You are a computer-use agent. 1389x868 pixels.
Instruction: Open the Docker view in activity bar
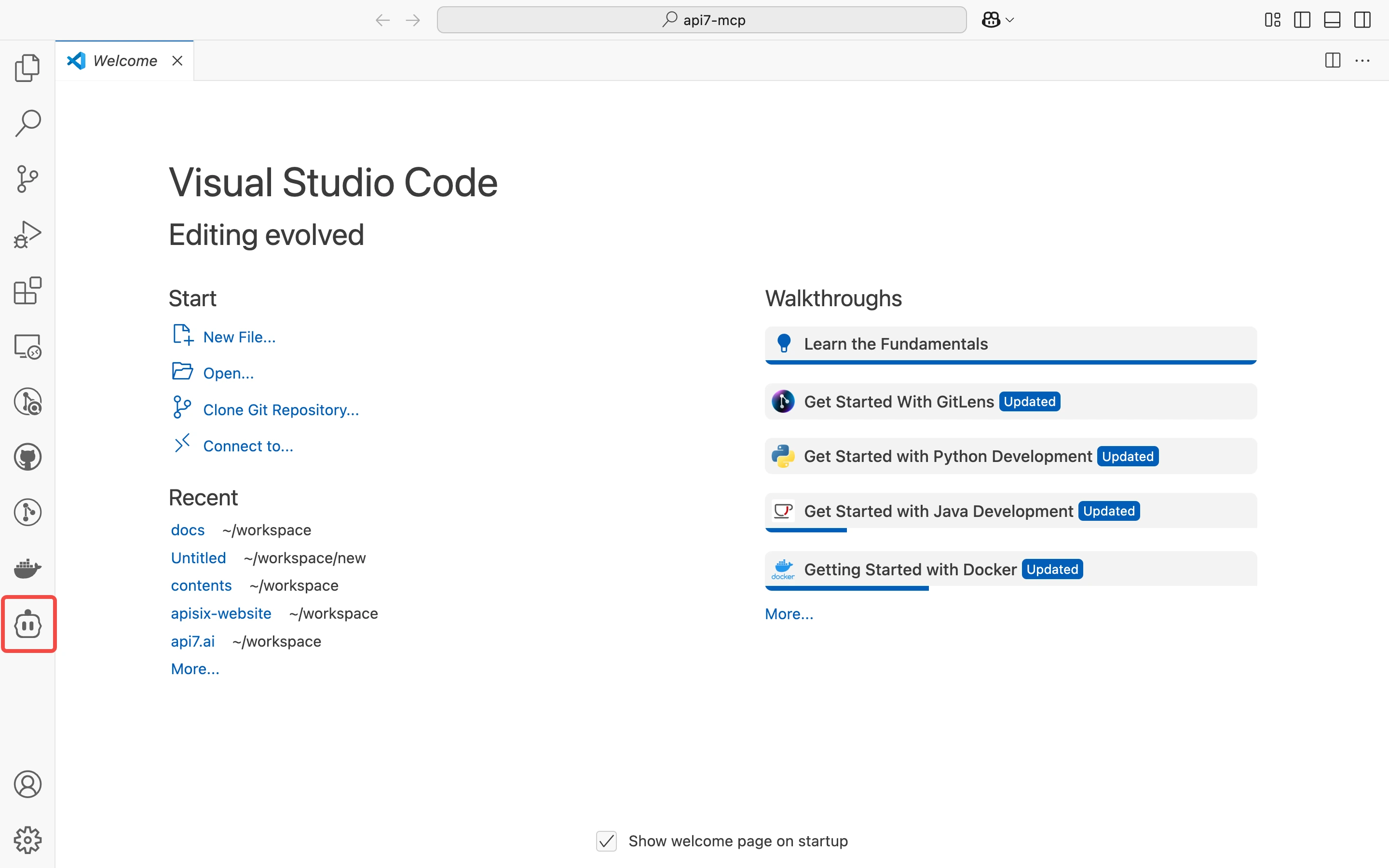[27, 568]
